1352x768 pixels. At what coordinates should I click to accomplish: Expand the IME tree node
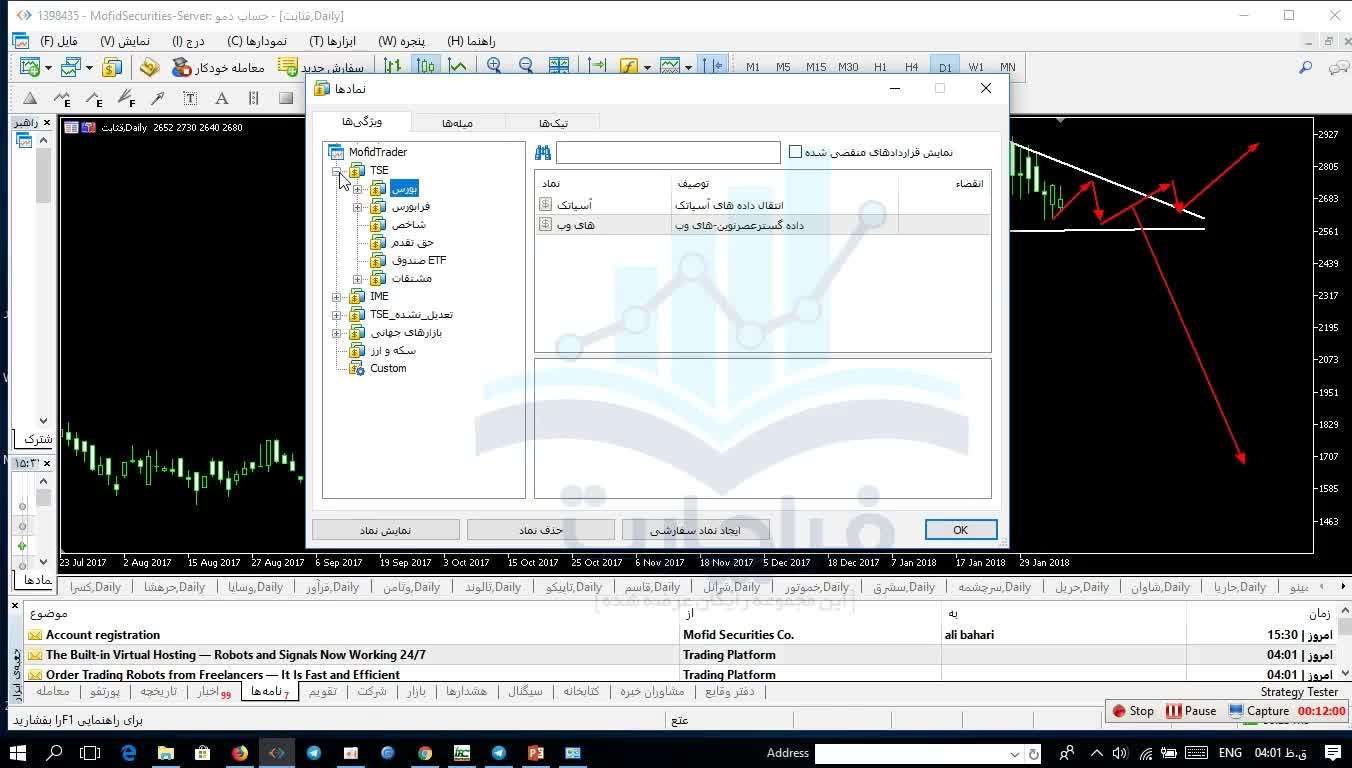click(x=337, y=297)
